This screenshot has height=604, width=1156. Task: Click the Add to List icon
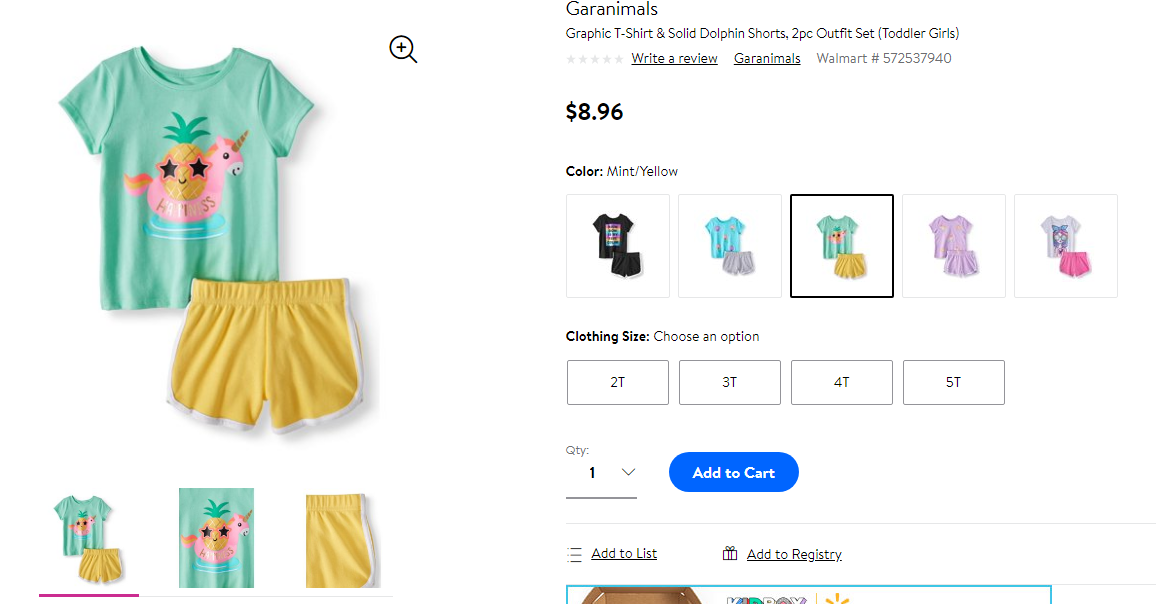pyautogui.click(x=574, y=555)
